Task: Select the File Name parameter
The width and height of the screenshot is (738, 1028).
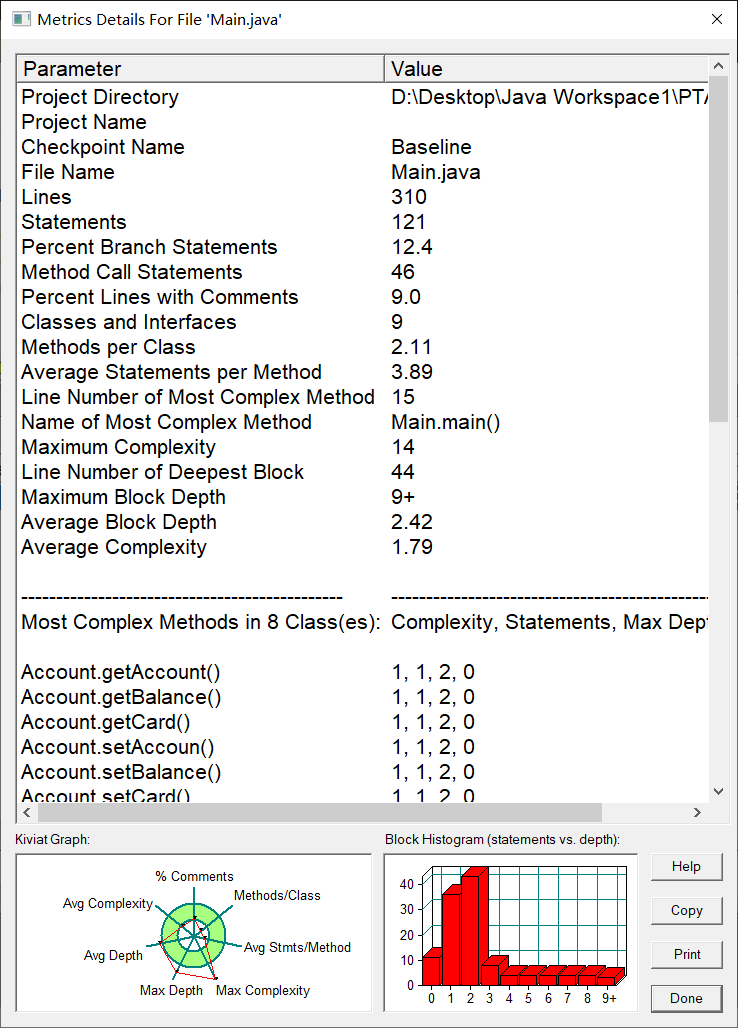Action: (68, 172)
